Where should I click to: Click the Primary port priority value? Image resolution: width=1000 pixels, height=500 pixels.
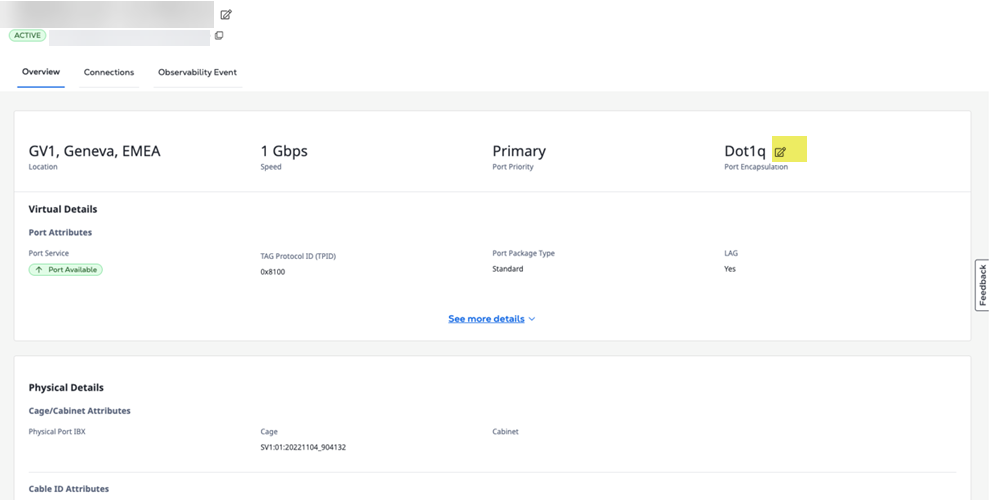tap(519, 151)
